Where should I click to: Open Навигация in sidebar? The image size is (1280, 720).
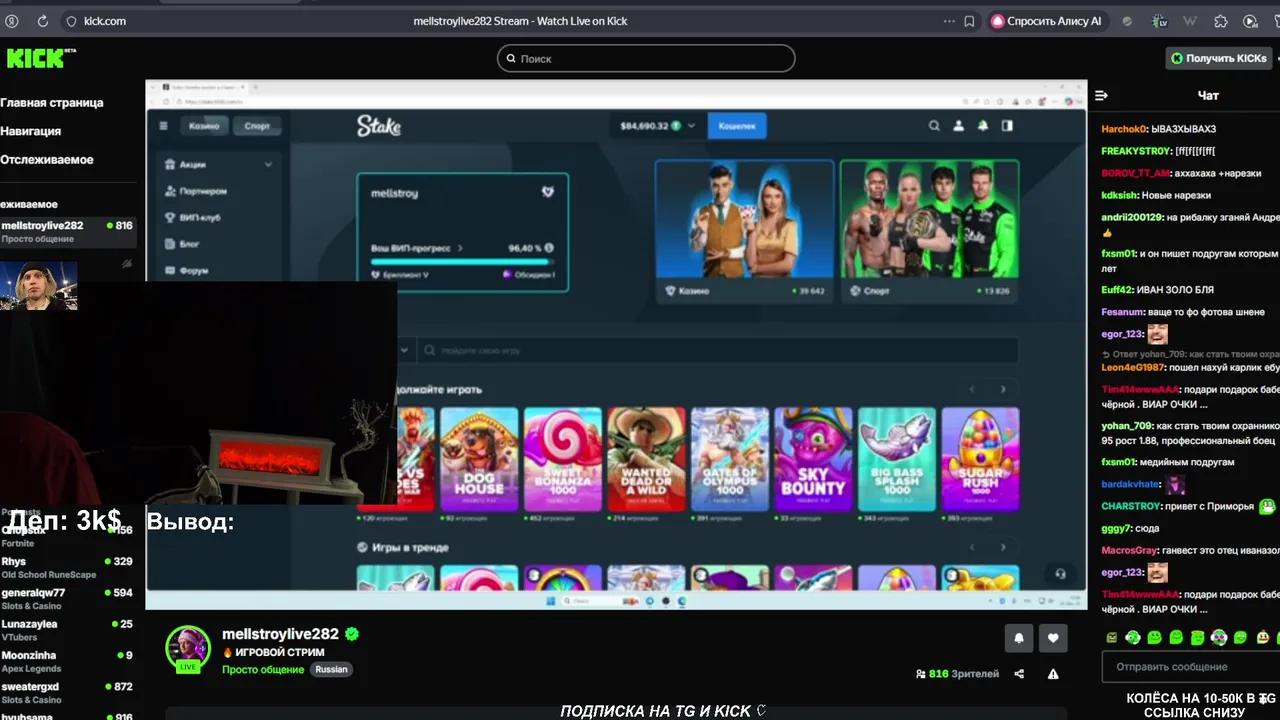(x=31, y=131)
